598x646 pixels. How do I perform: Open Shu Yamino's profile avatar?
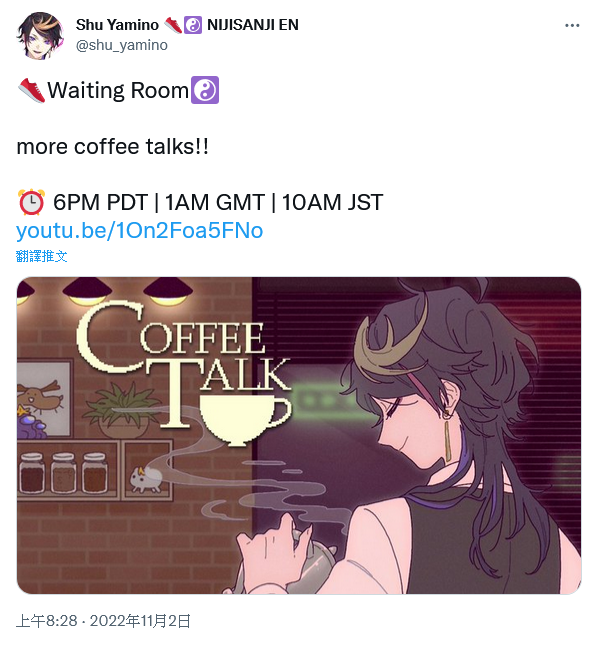click(40, 35)
